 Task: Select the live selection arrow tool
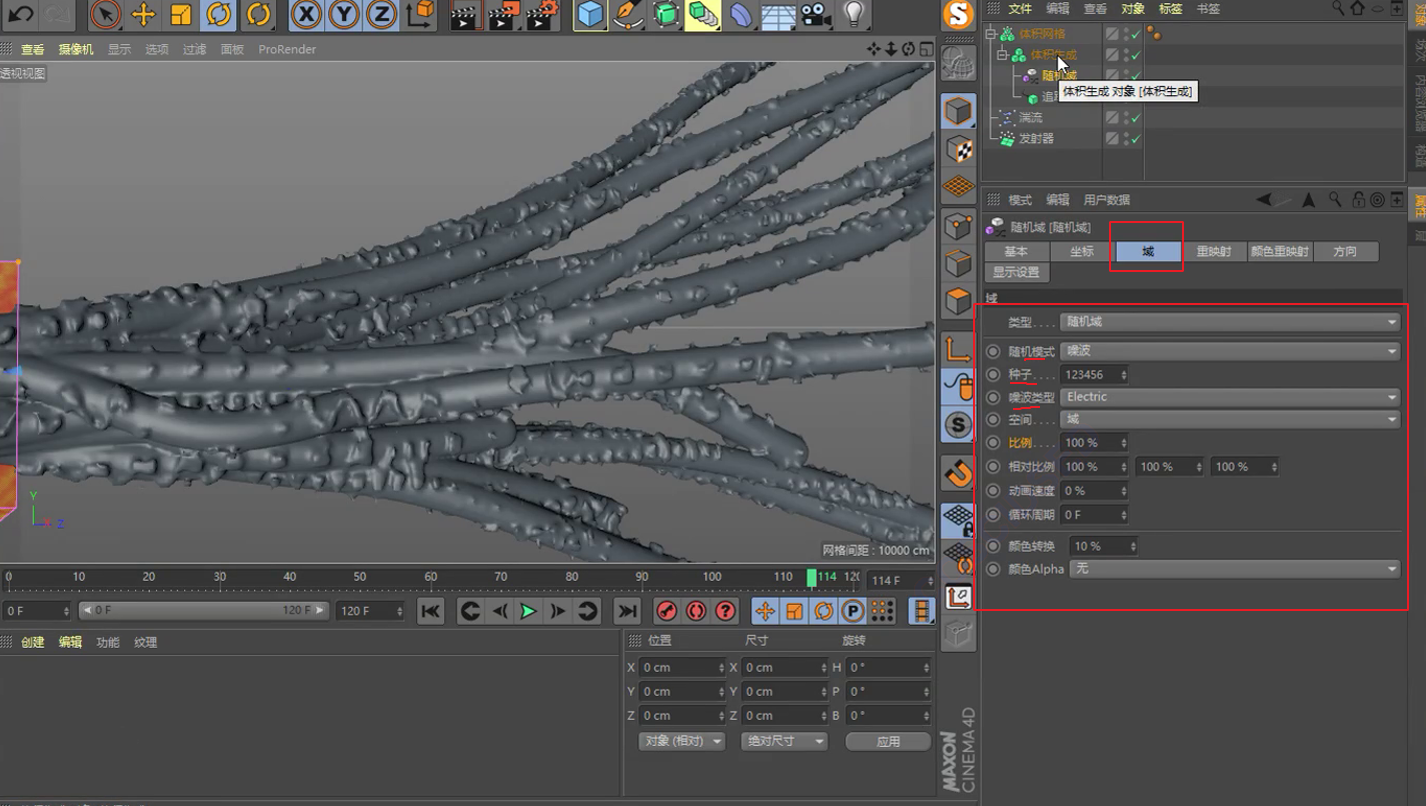(106, 14)
